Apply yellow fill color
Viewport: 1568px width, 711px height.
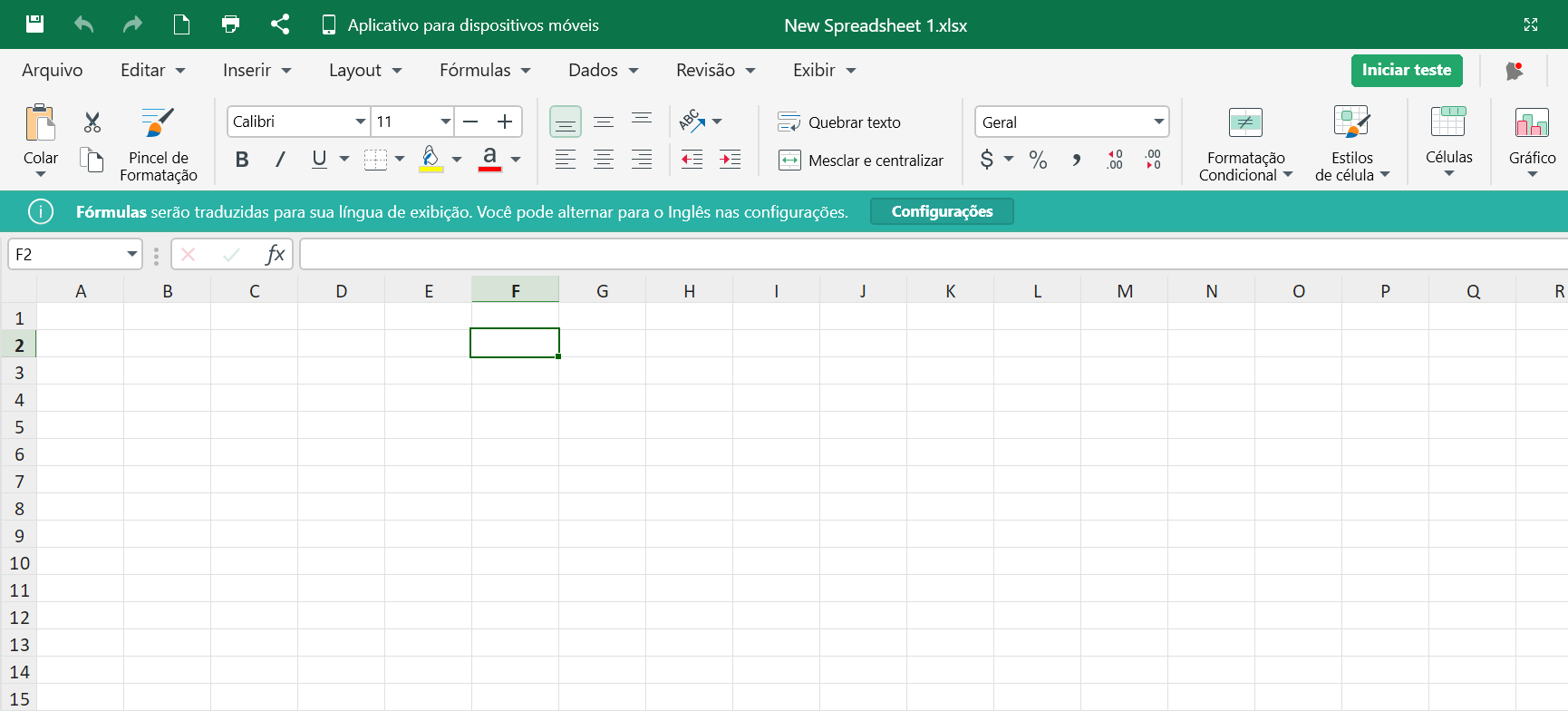[x=431, y=160]
